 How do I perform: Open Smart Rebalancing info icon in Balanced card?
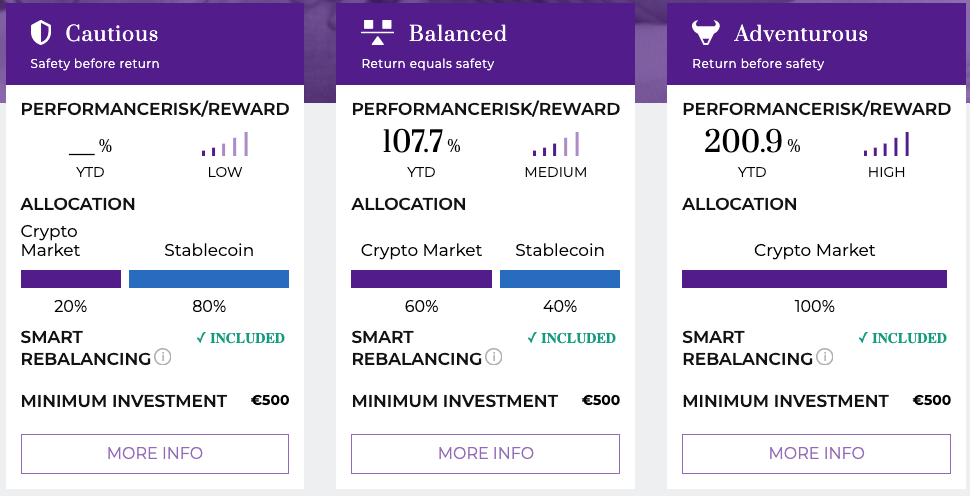494,357
